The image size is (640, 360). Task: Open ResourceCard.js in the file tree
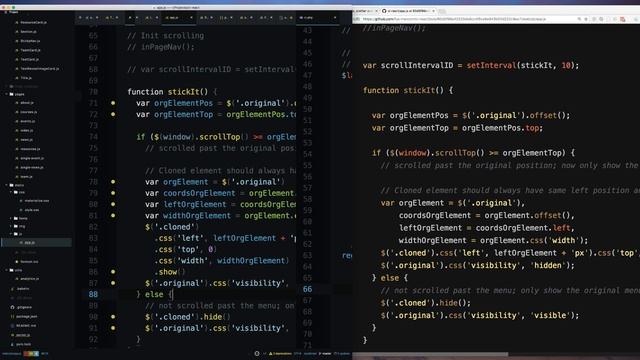click(x=33, y=22)
